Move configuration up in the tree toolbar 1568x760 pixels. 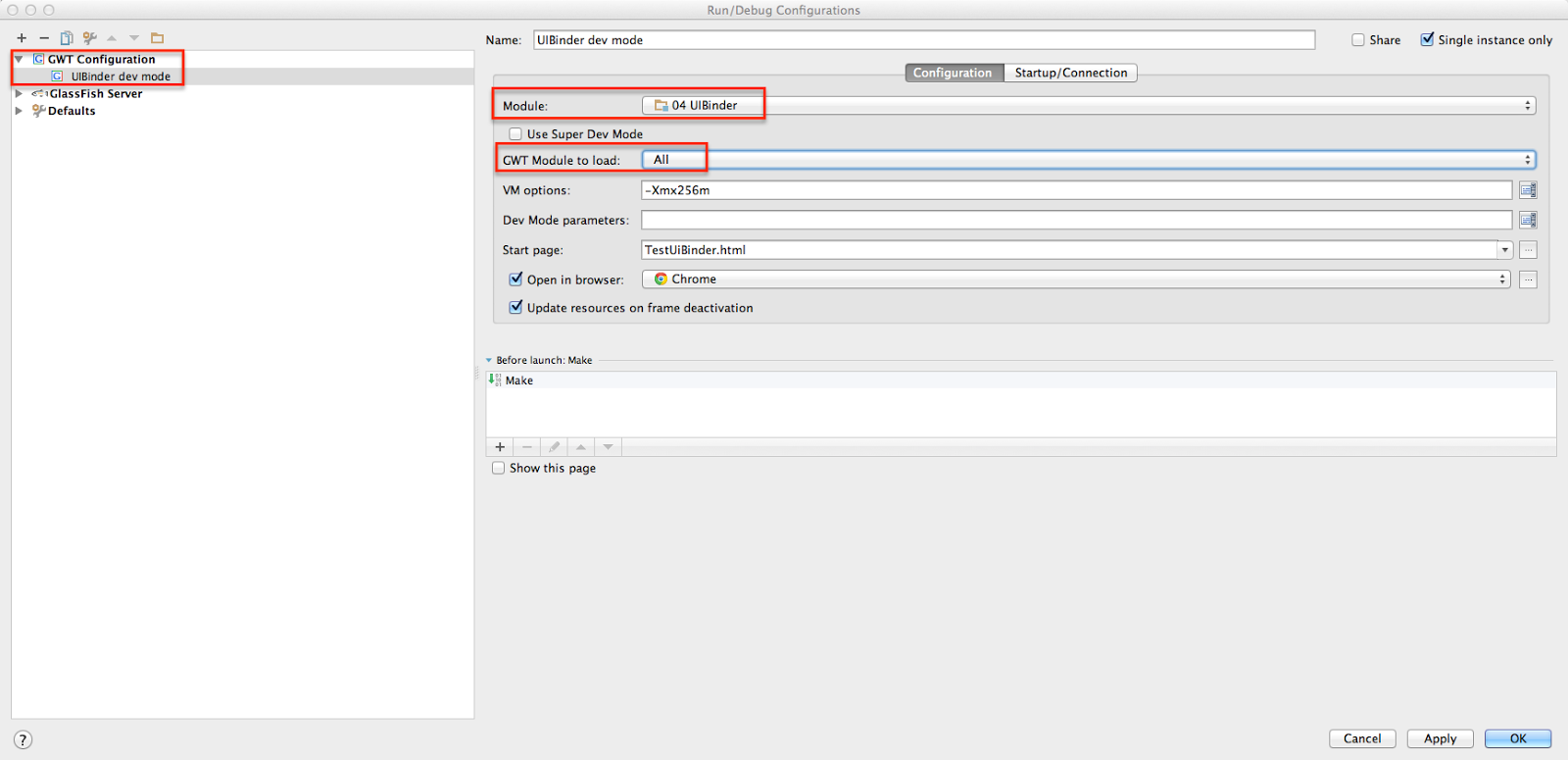click(112, 38)
